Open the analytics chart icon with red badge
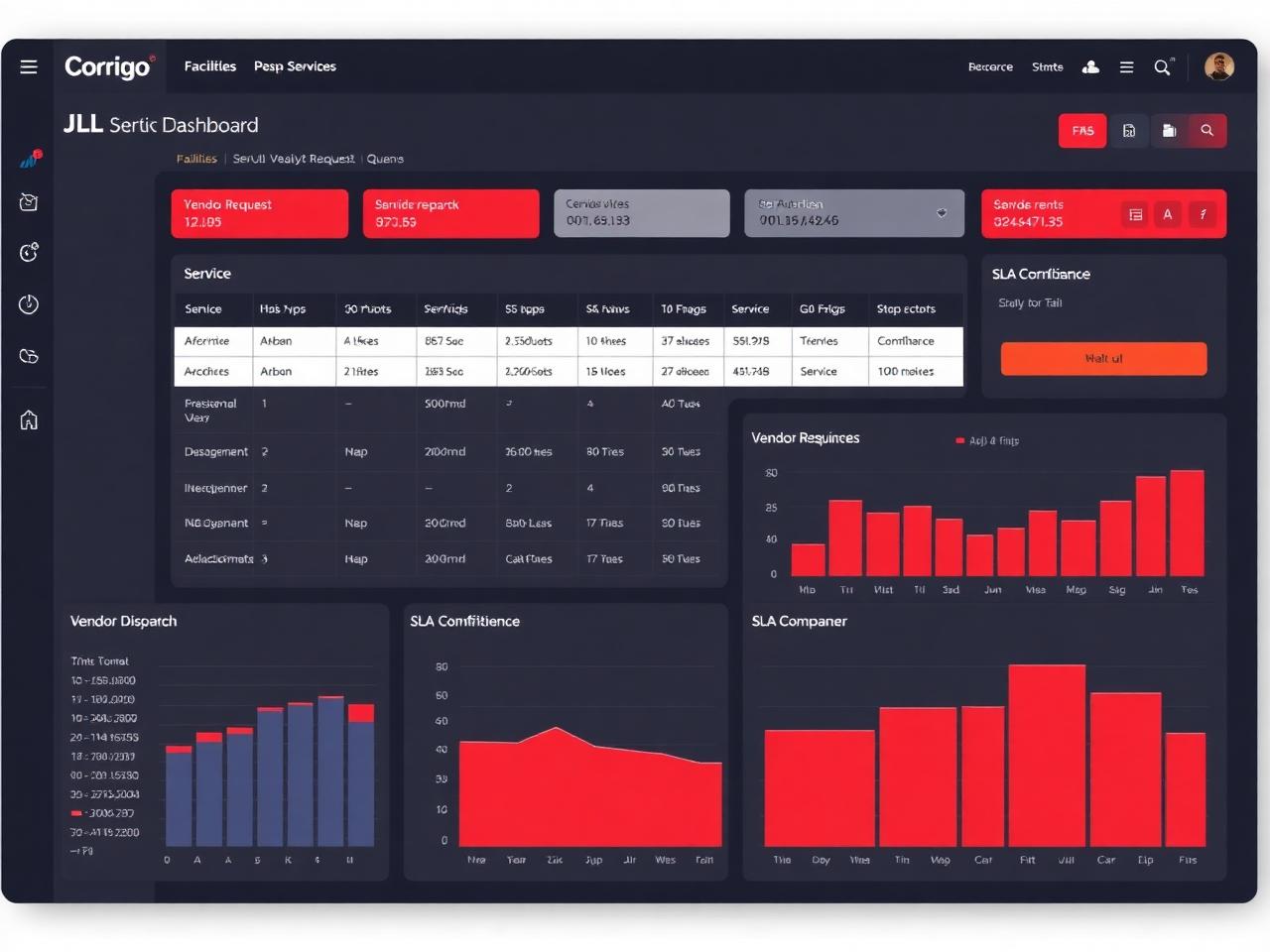 [x=30, y=159]
